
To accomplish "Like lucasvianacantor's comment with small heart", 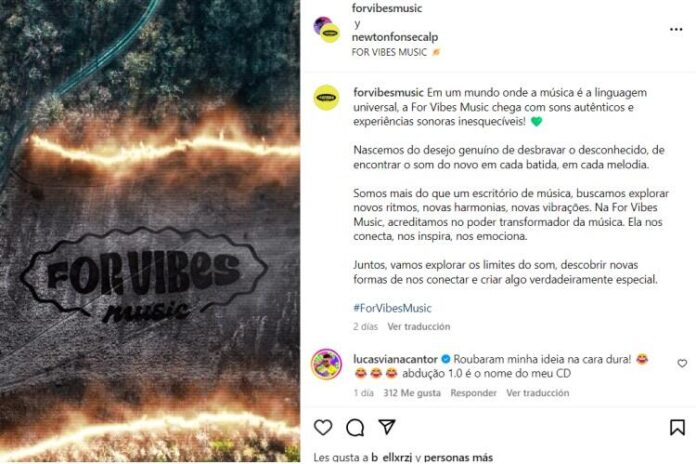I will point(682,363).
